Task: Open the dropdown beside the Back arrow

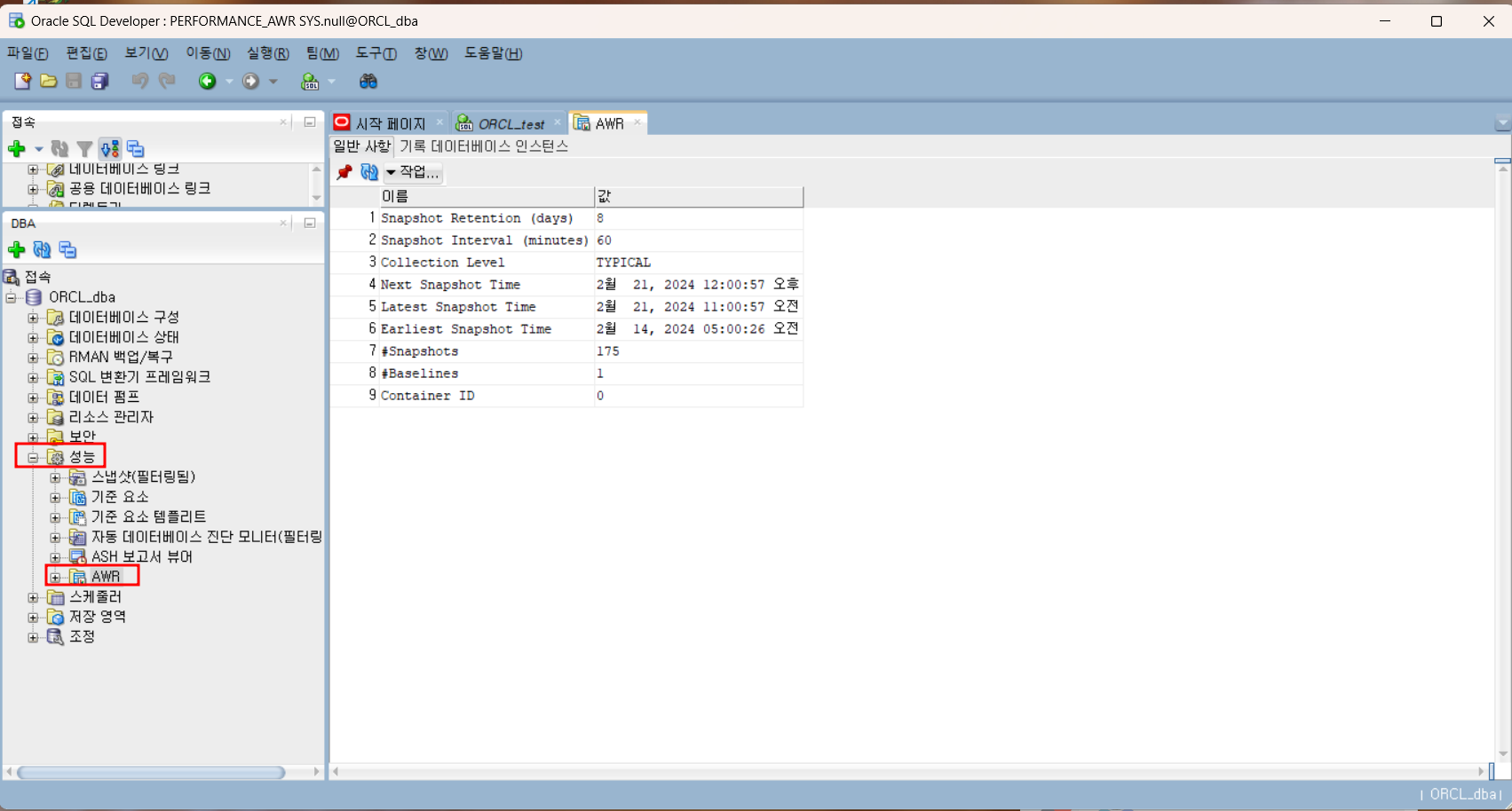Action: (x=229, y=82)
